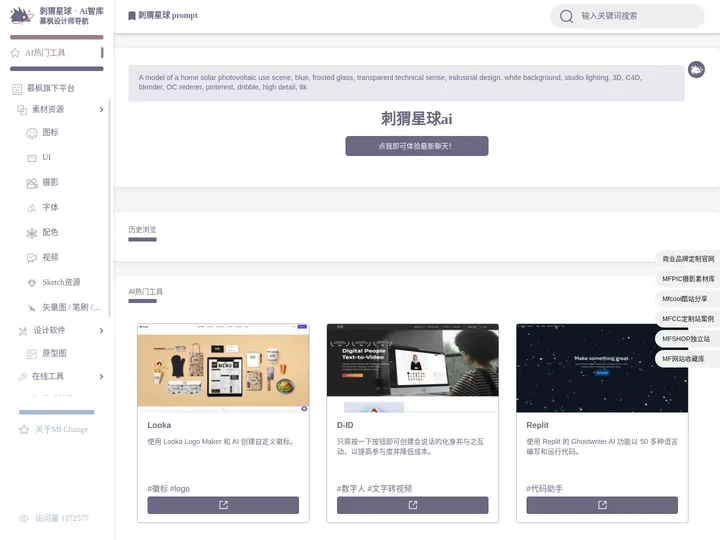Click the bookmark icon before 刺猬星球 prompt
This screenshot has width=720, height=540.
tap(132, 16)
